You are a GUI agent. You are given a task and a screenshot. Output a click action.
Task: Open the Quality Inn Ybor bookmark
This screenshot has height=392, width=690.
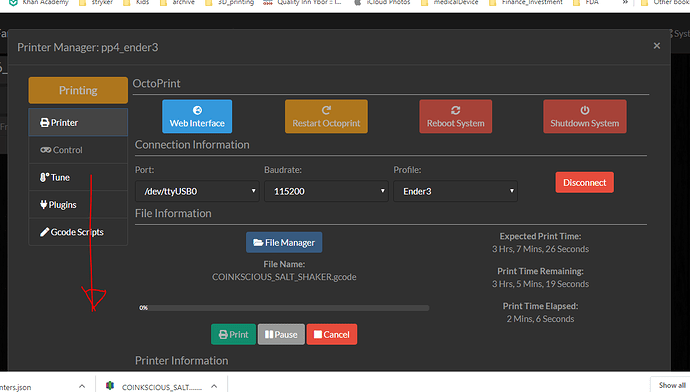[x=302, y=3]
